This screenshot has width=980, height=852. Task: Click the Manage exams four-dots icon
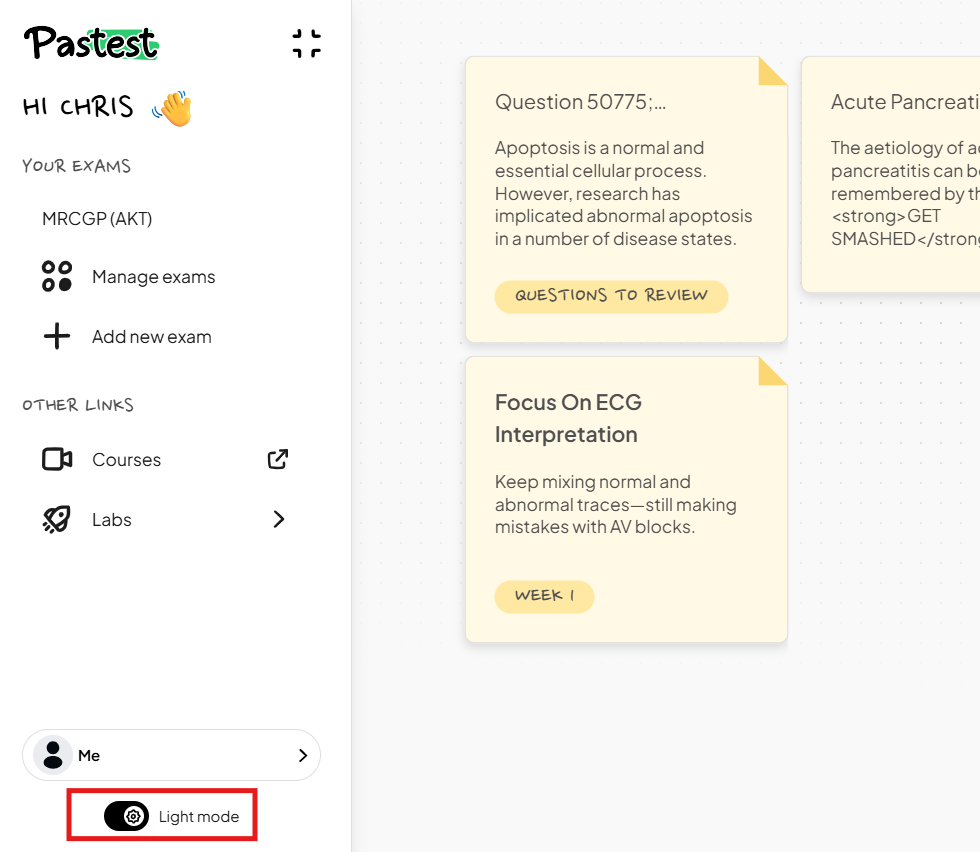57,276
